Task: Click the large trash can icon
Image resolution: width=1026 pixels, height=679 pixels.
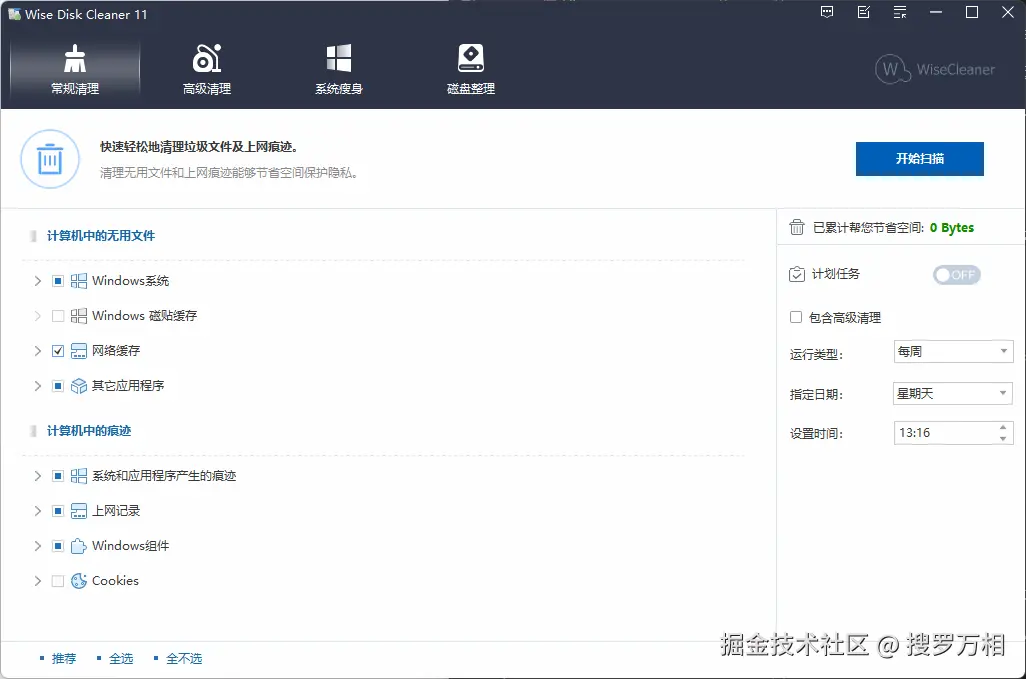Action: pos(50,159)
